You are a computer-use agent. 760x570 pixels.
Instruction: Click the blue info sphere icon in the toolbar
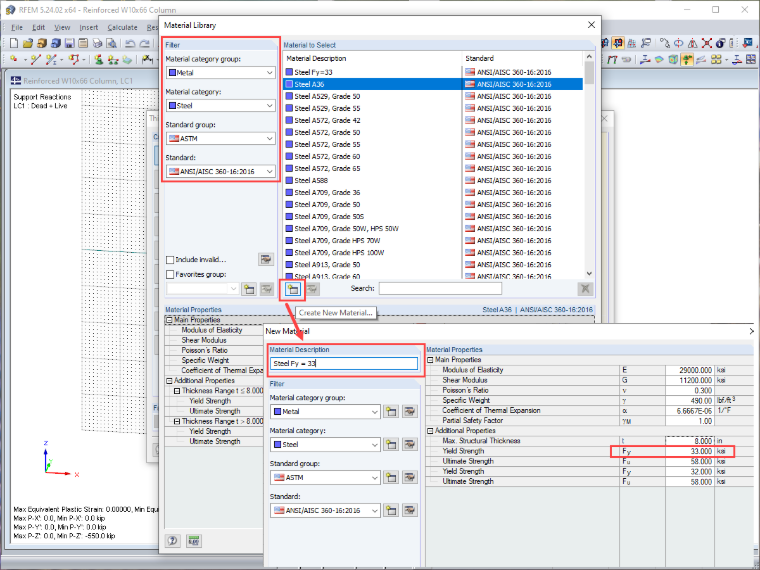click(721, 44)
